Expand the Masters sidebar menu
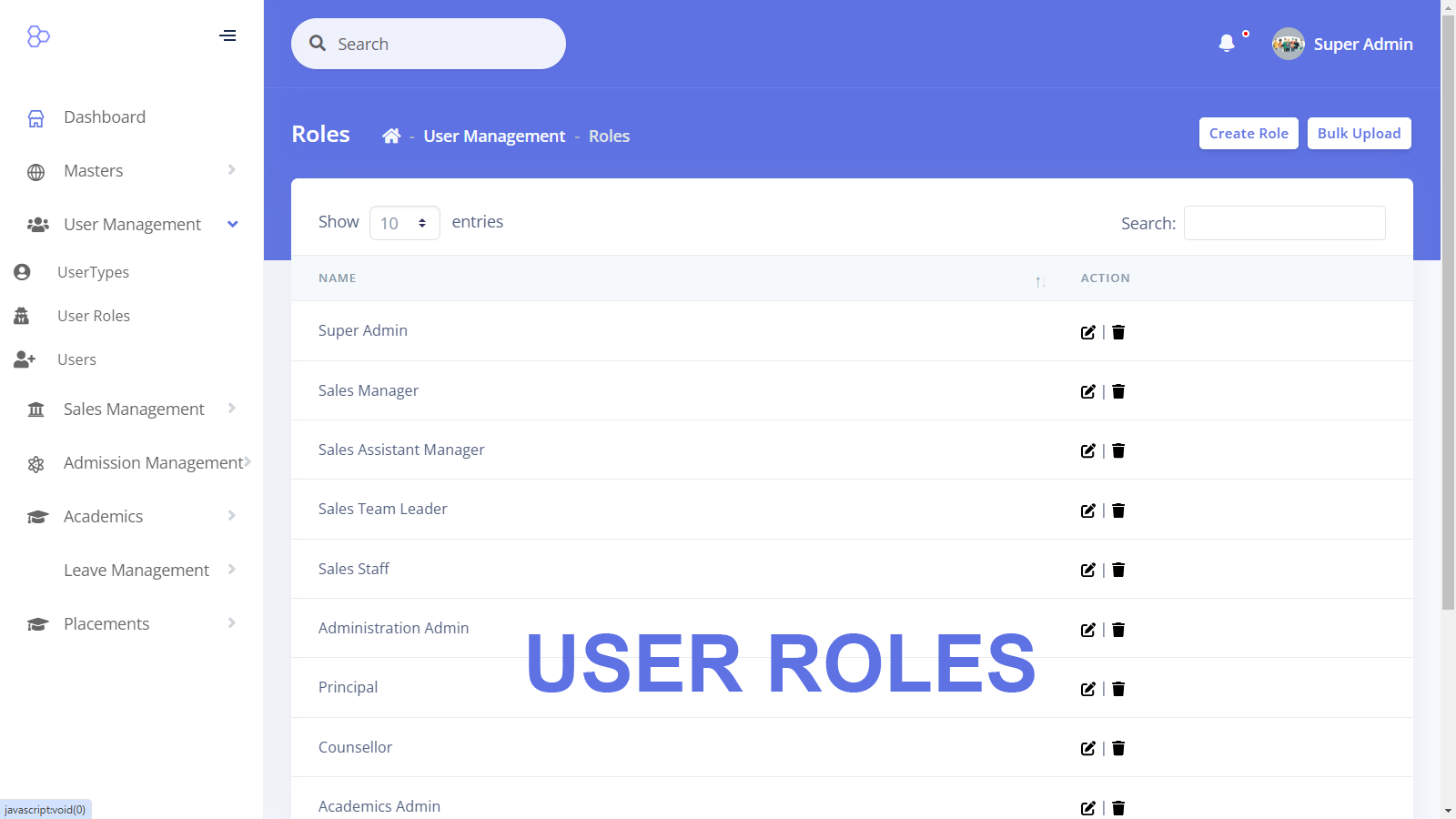This screenshot has width=1456, height=819. click(x=132, y=171)
